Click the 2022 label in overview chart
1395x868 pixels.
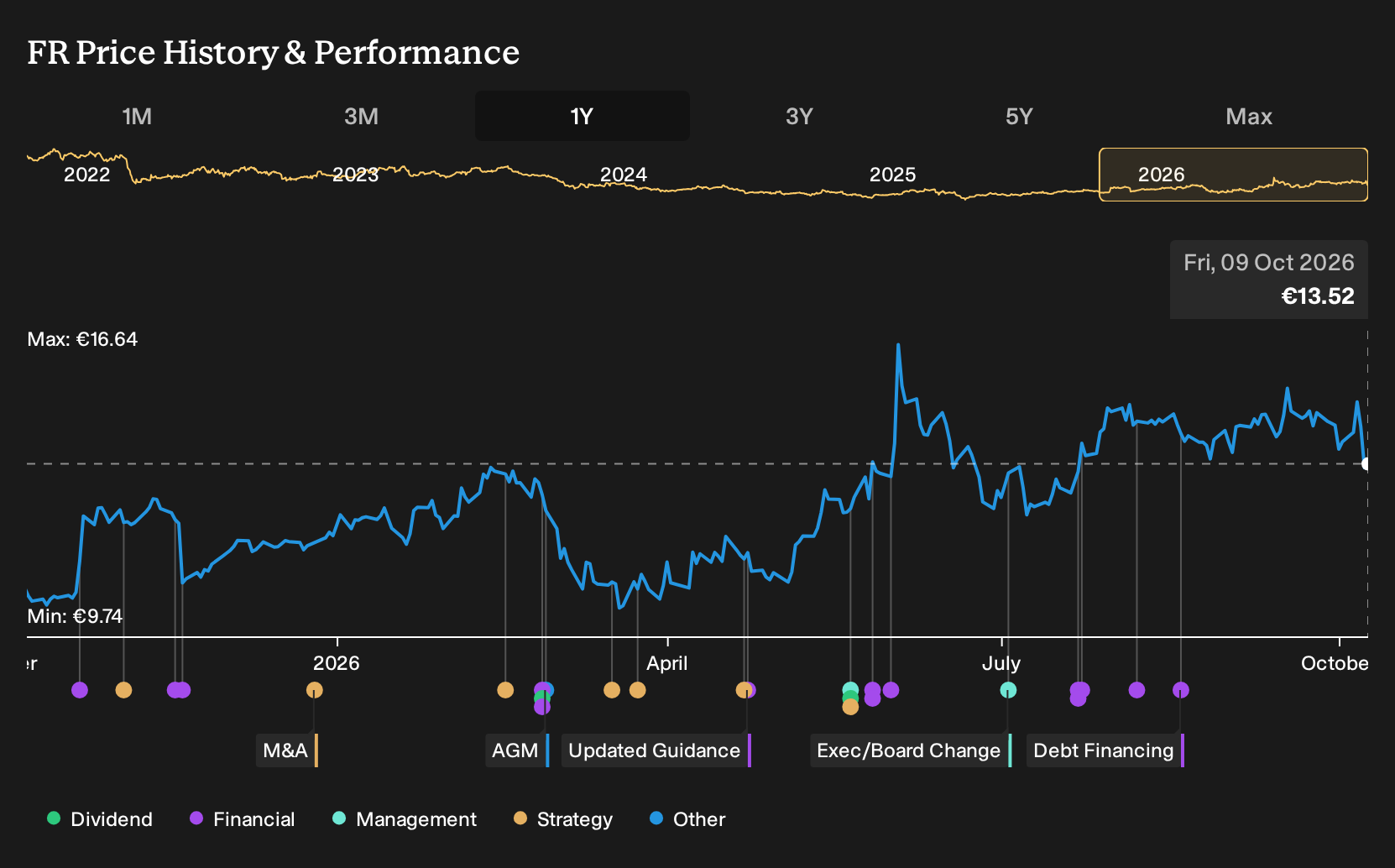tap(87, 175)
